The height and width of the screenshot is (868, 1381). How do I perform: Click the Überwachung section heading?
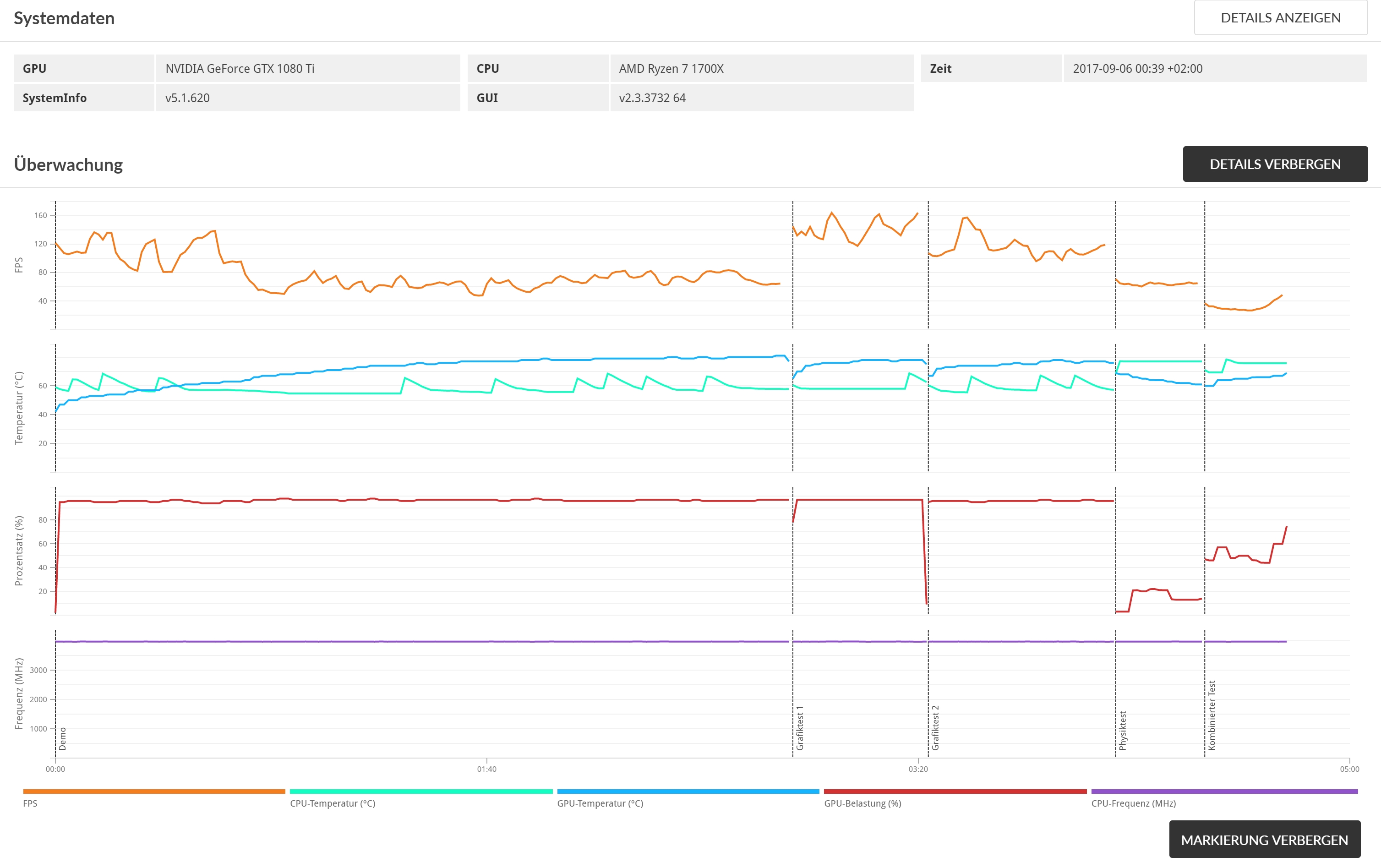click(x=68, y=164)
